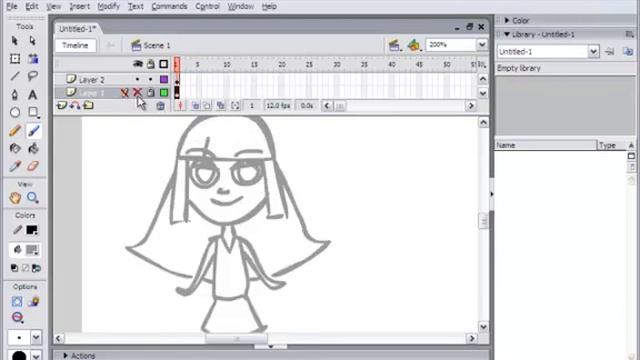Click the stroke color swatch
Image resolution: width=640 pixels, height=360 pixels.
32,230
